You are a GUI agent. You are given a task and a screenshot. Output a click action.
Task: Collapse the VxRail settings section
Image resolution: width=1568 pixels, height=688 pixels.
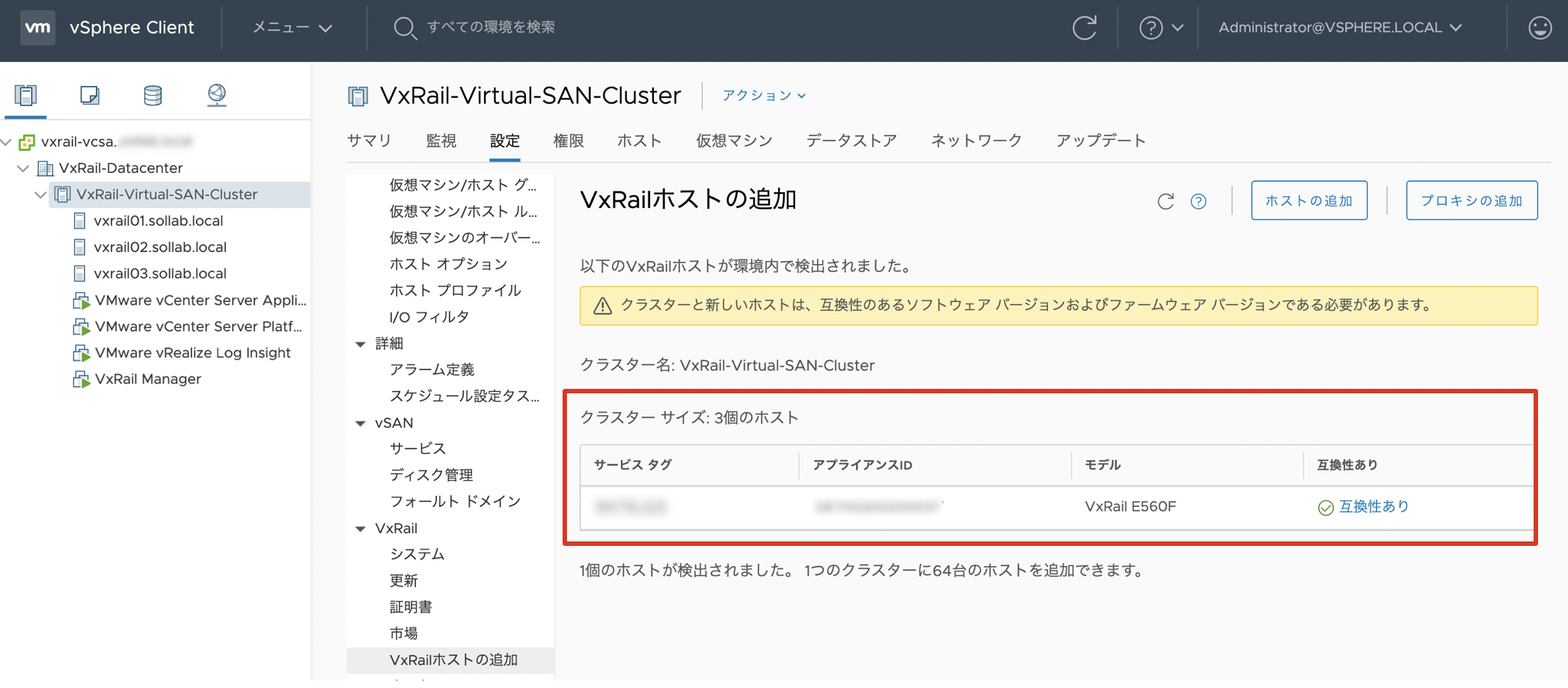[x=361, y=529]
